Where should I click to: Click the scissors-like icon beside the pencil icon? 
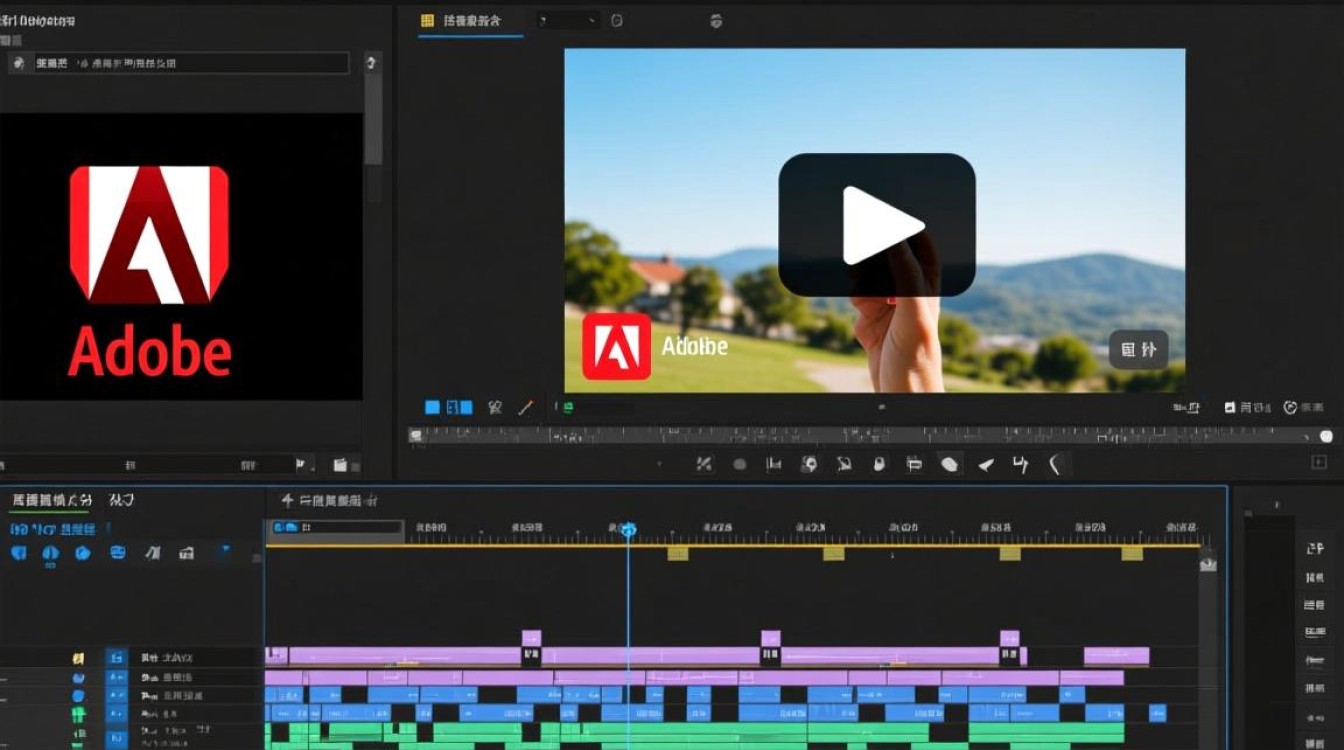[495, 407]
